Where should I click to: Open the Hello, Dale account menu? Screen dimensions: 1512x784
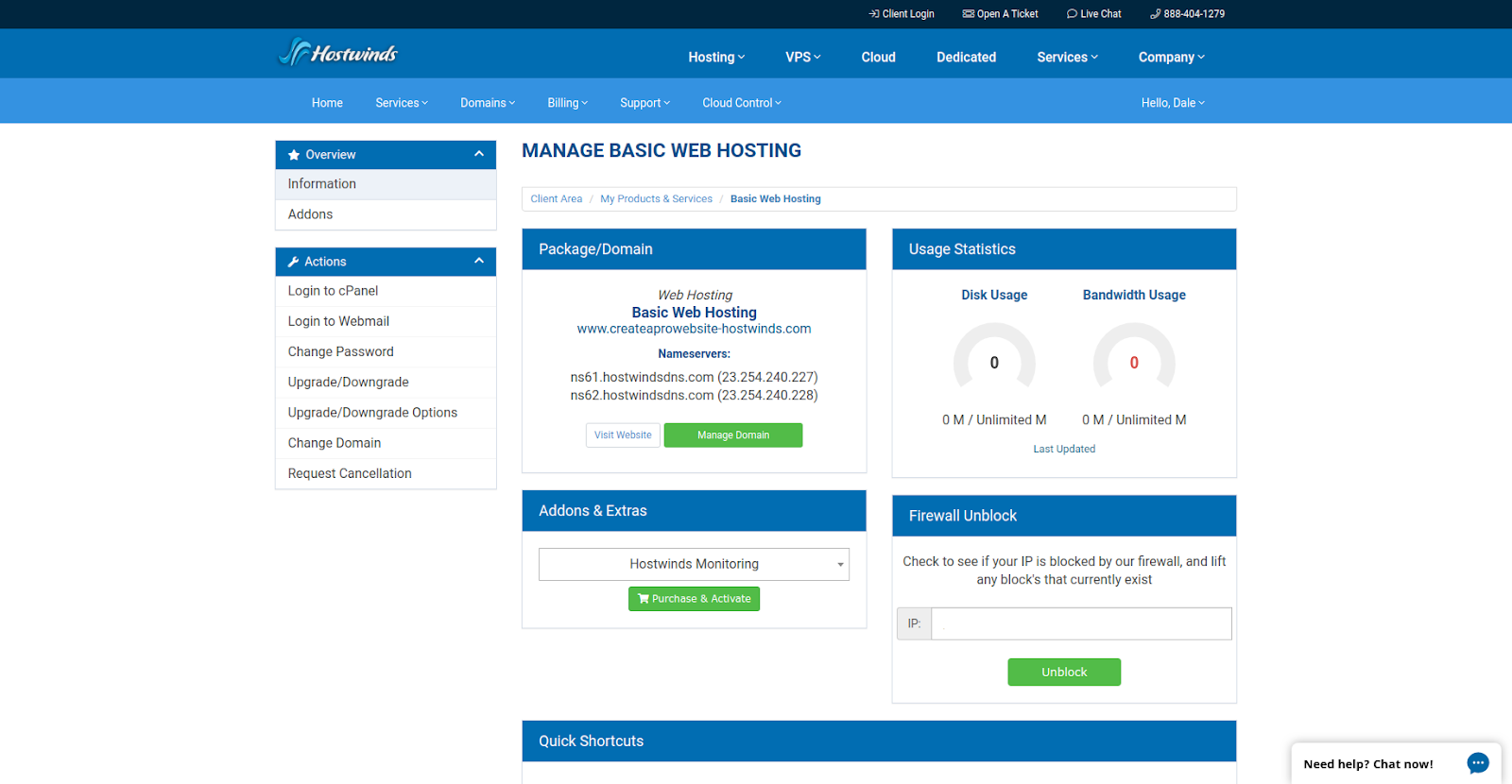tap(1173, 103)
